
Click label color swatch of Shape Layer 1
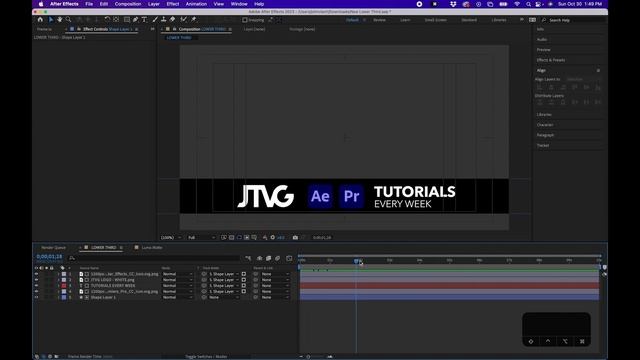(64, 297)
